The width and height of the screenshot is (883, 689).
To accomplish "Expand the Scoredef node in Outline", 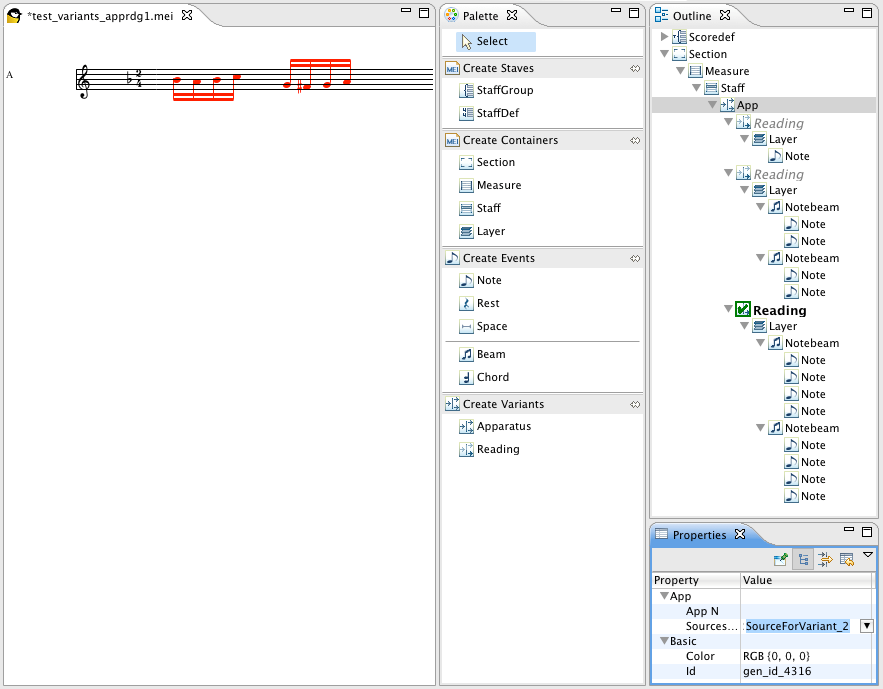I will 665,37.
